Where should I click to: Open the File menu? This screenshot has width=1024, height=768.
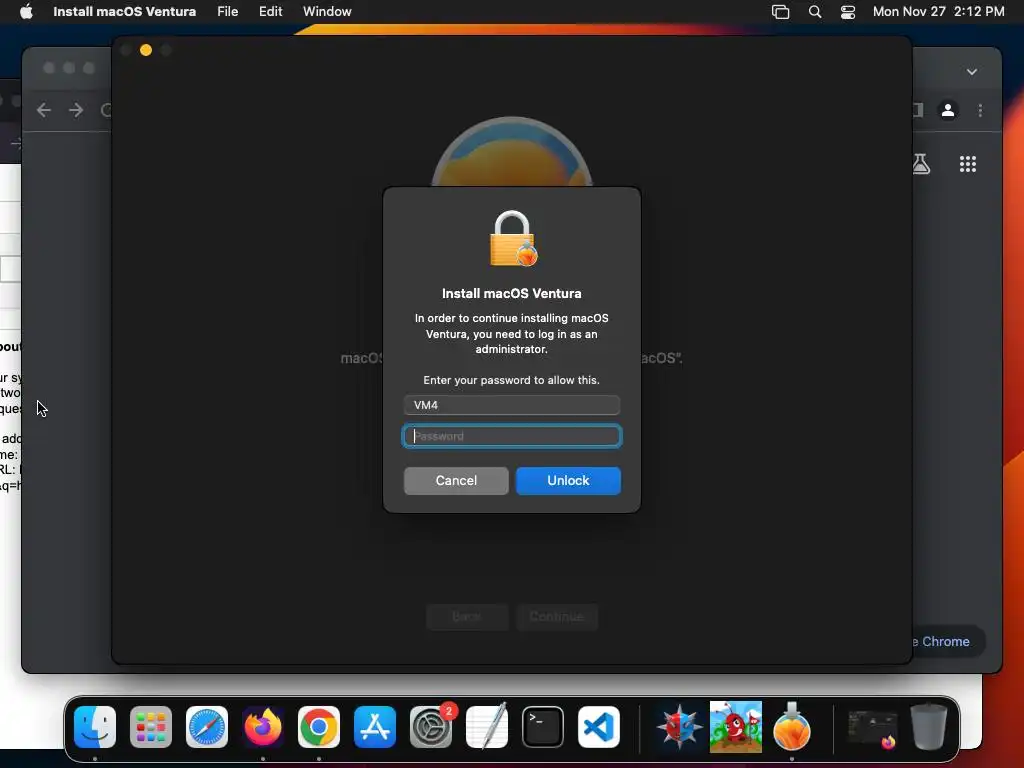[x=227, y=11]
